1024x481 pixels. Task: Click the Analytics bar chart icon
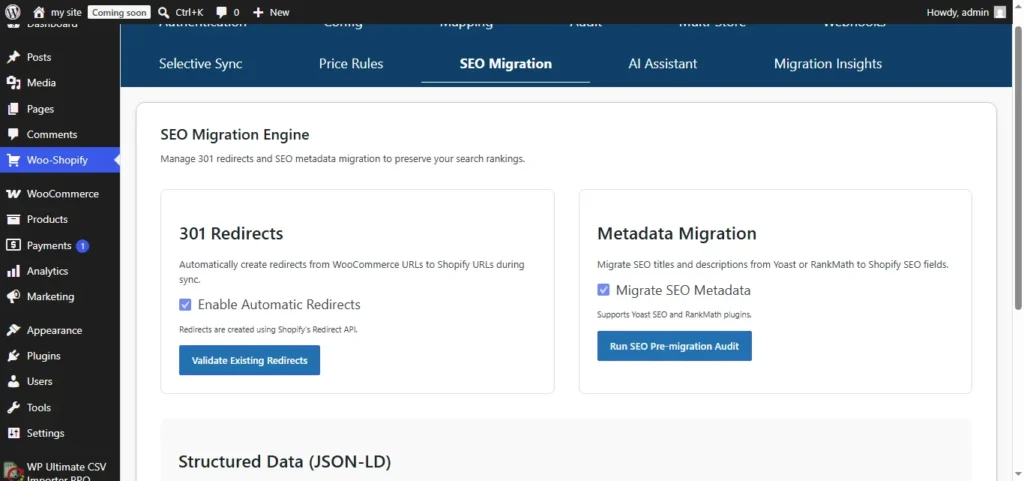[13, 271]
